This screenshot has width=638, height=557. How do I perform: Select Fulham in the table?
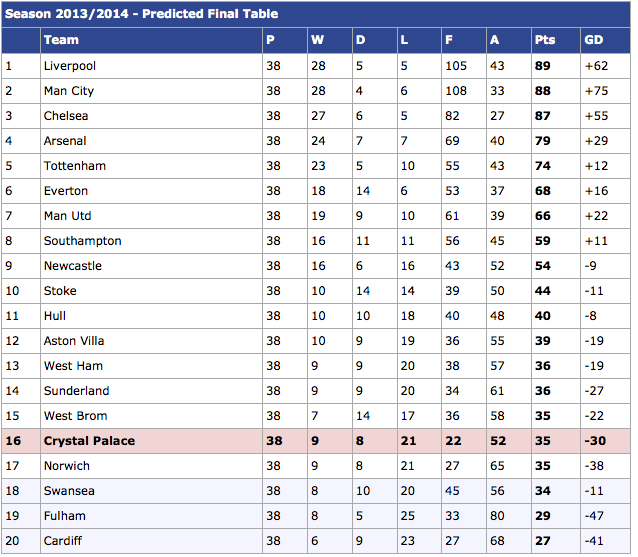click(x=65, y=516)
